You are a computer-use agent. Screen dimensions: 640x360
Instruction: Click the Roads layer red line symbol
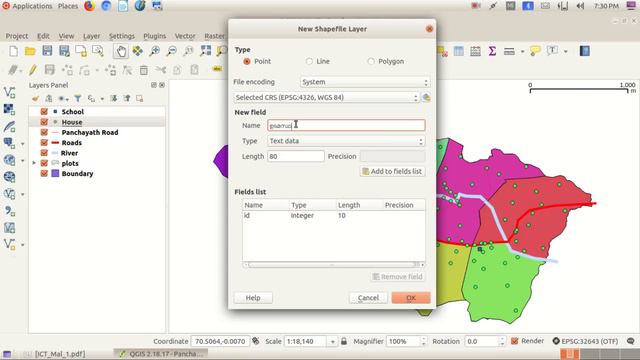click(x=55, y=142)
